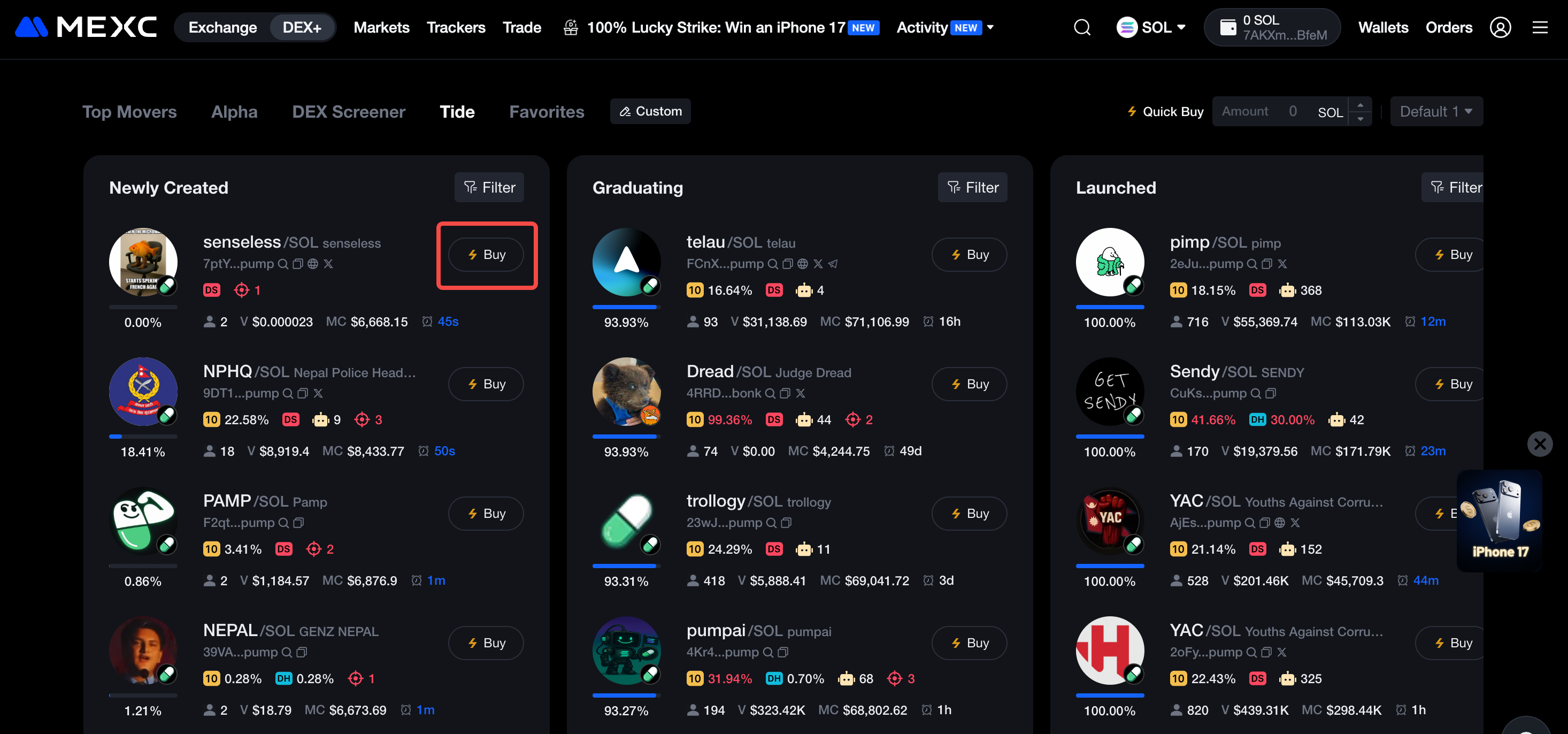This screenshot has width=1568, height=734.
Task: Switch to DEX+ mode toggle
Action: 301,27
